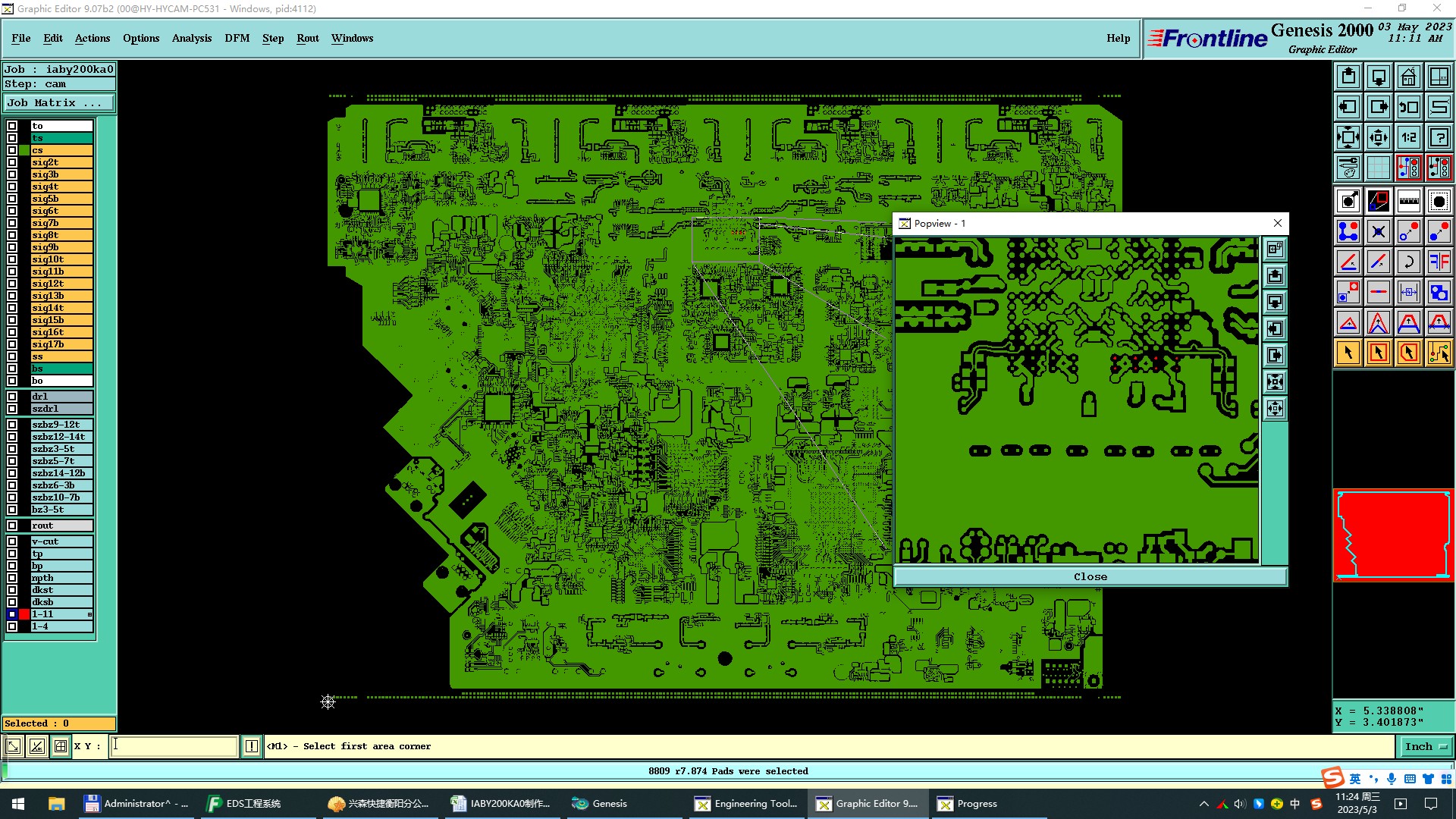Open the Inch units dropdown
The height and width of the screenshot is (819, 1456).
[1425, 746]
